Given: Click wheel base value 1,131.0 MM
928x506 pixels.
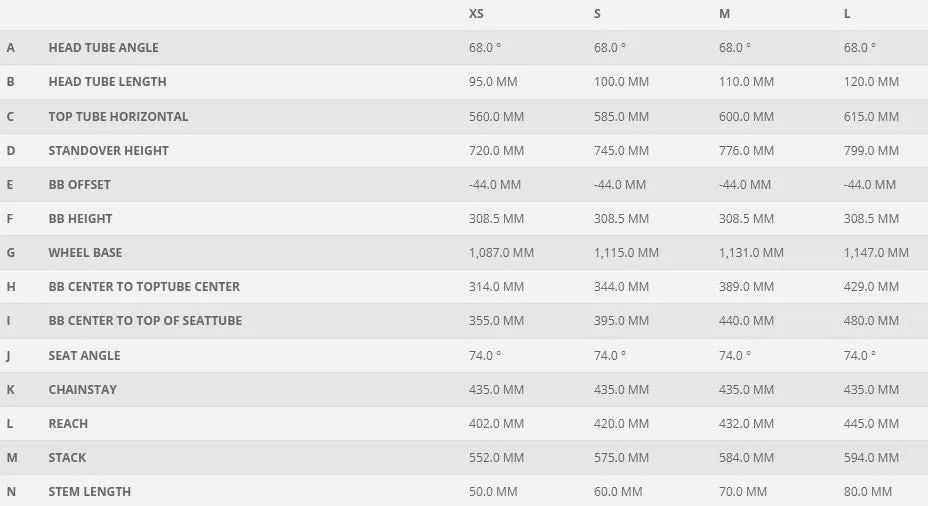Looking at the screenshot, I should (751, 253).
